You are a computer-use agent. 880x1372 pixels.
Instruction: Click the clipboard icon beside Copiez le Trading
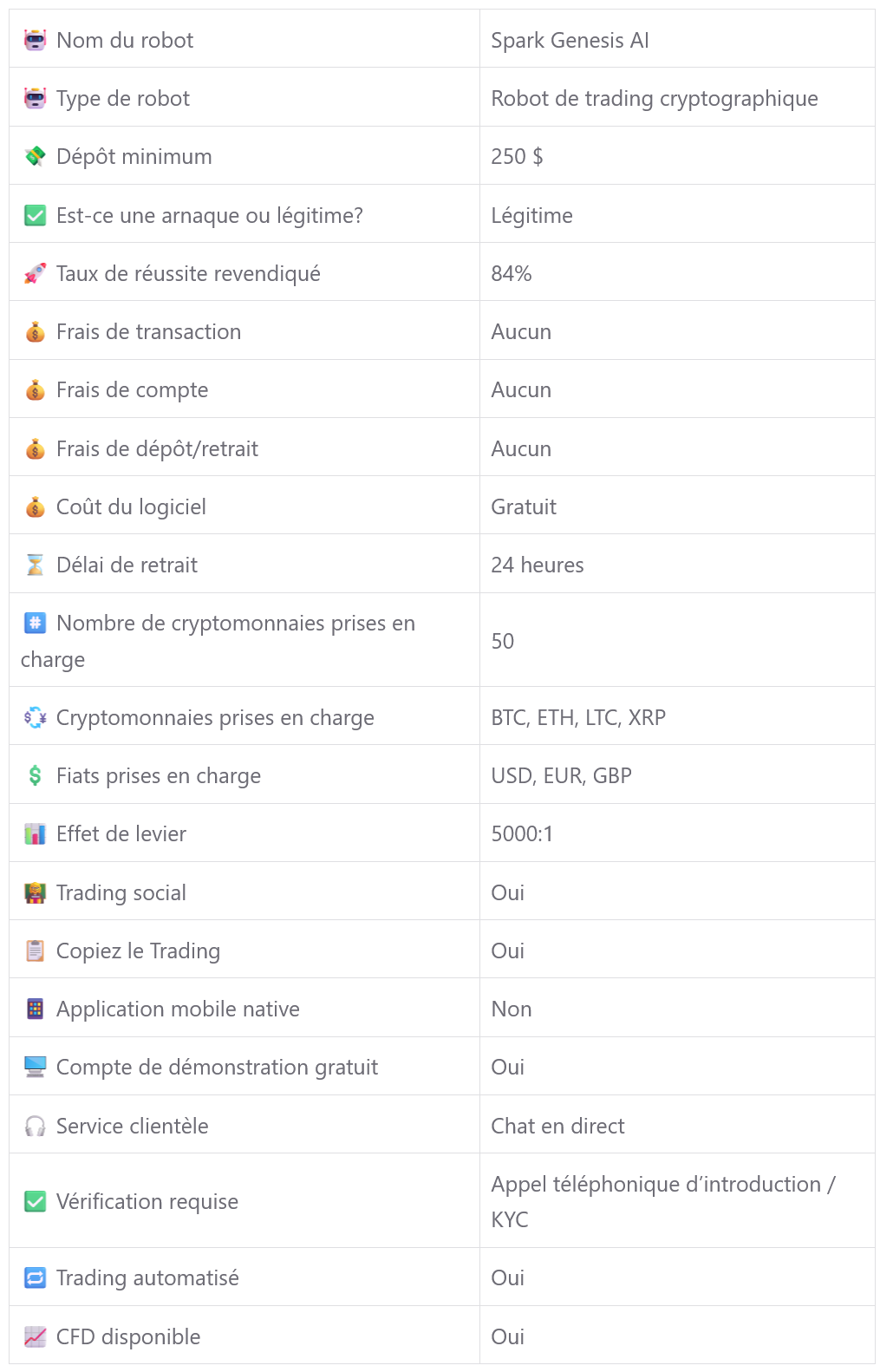[35, 951]
